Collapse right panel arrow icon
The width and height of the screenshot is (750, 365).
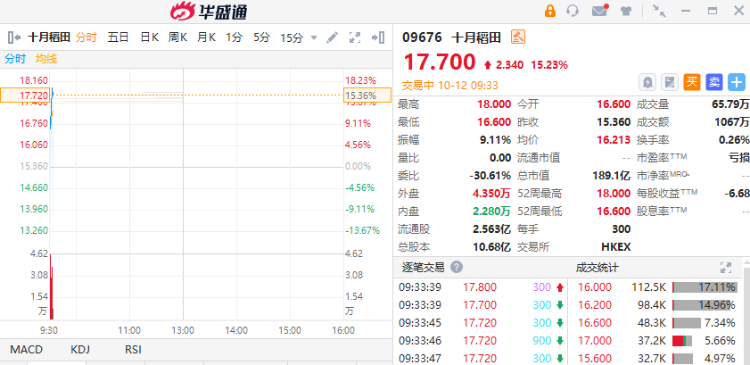tap(378, 37)
